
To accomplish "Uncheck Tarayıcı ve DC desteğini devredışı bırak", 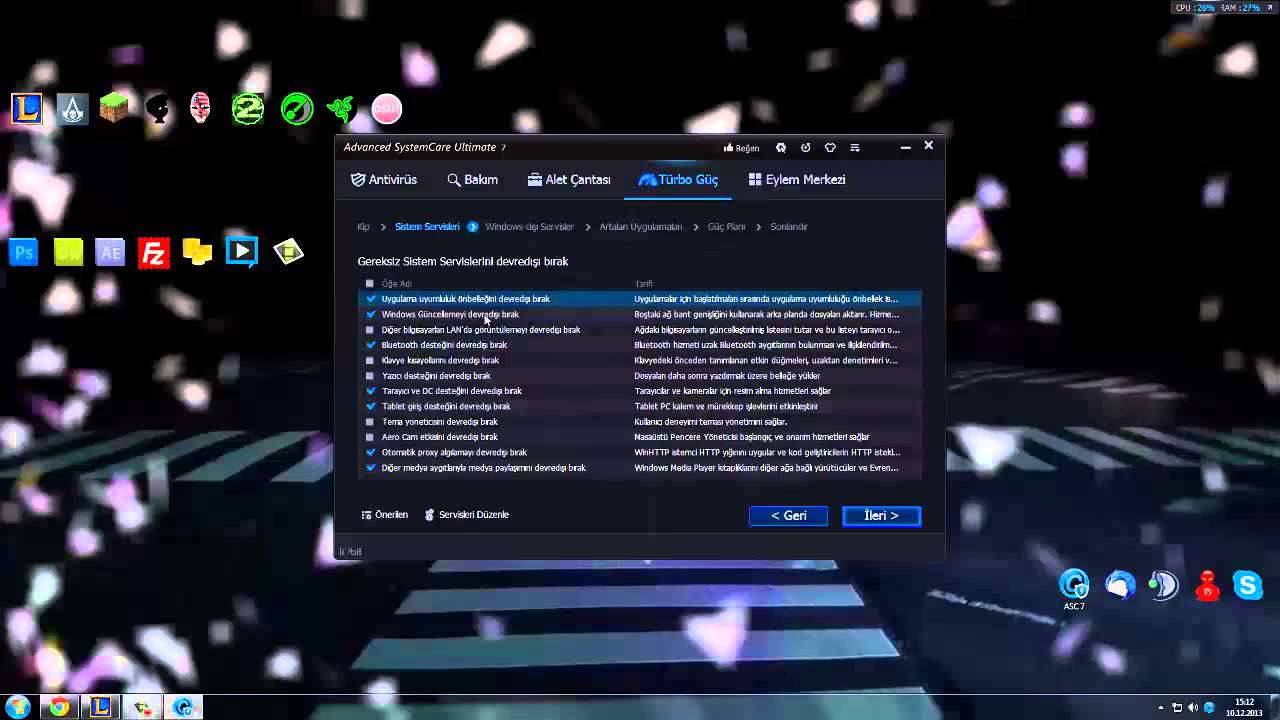I will pyautogui.click(x=371, y=391).
